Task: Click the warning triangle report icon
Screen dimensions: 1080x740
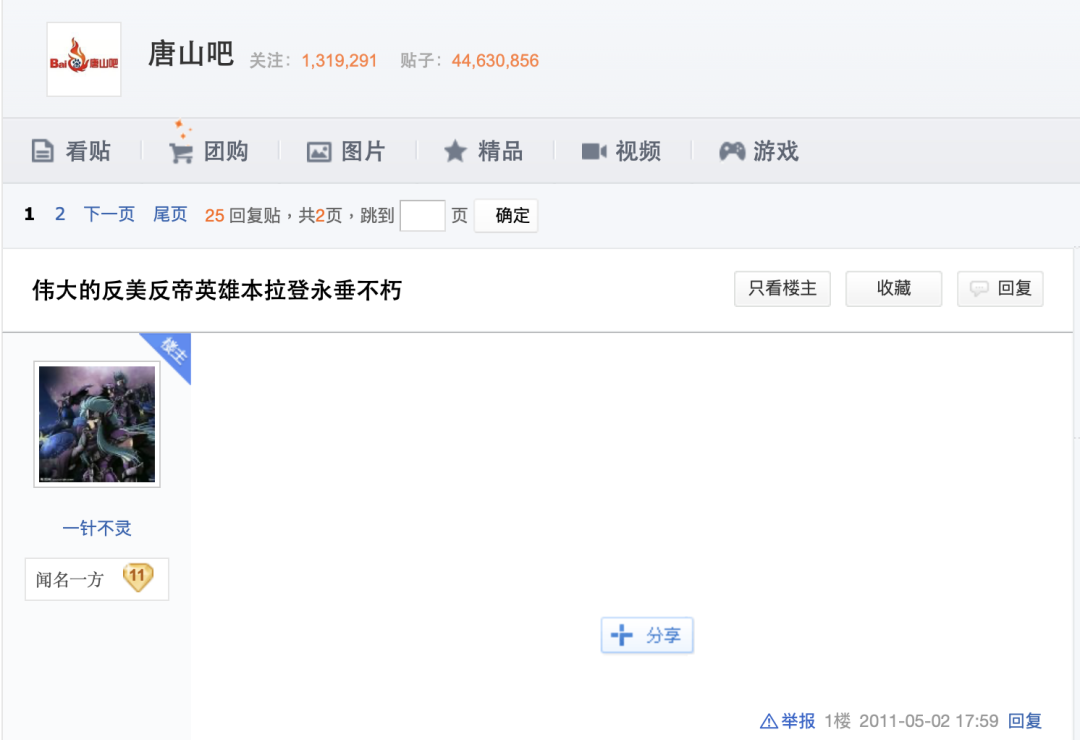Action: point(769,722)
